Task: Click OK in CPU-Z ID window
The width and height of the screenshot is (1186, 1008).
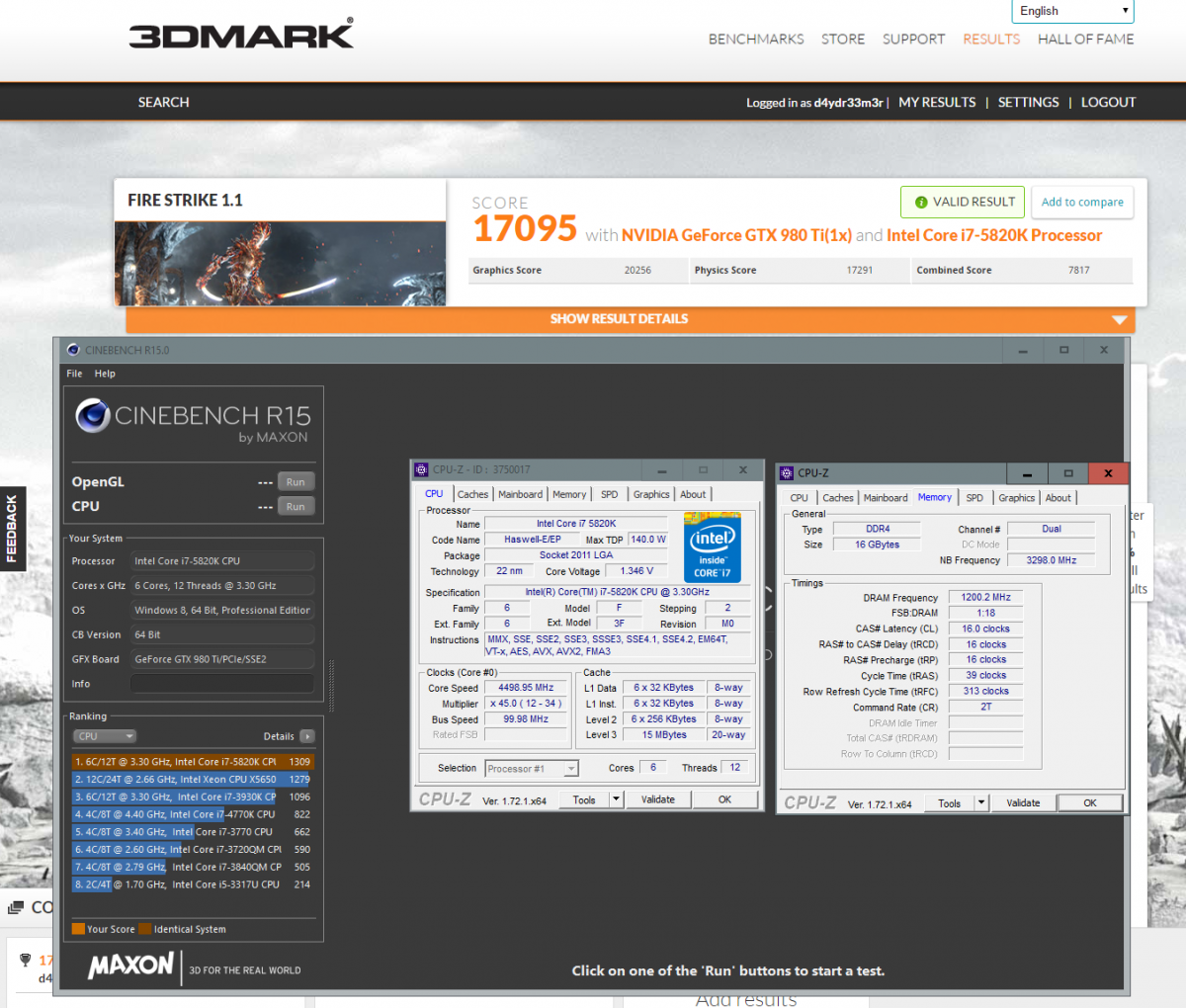Action: click(724, 799)
